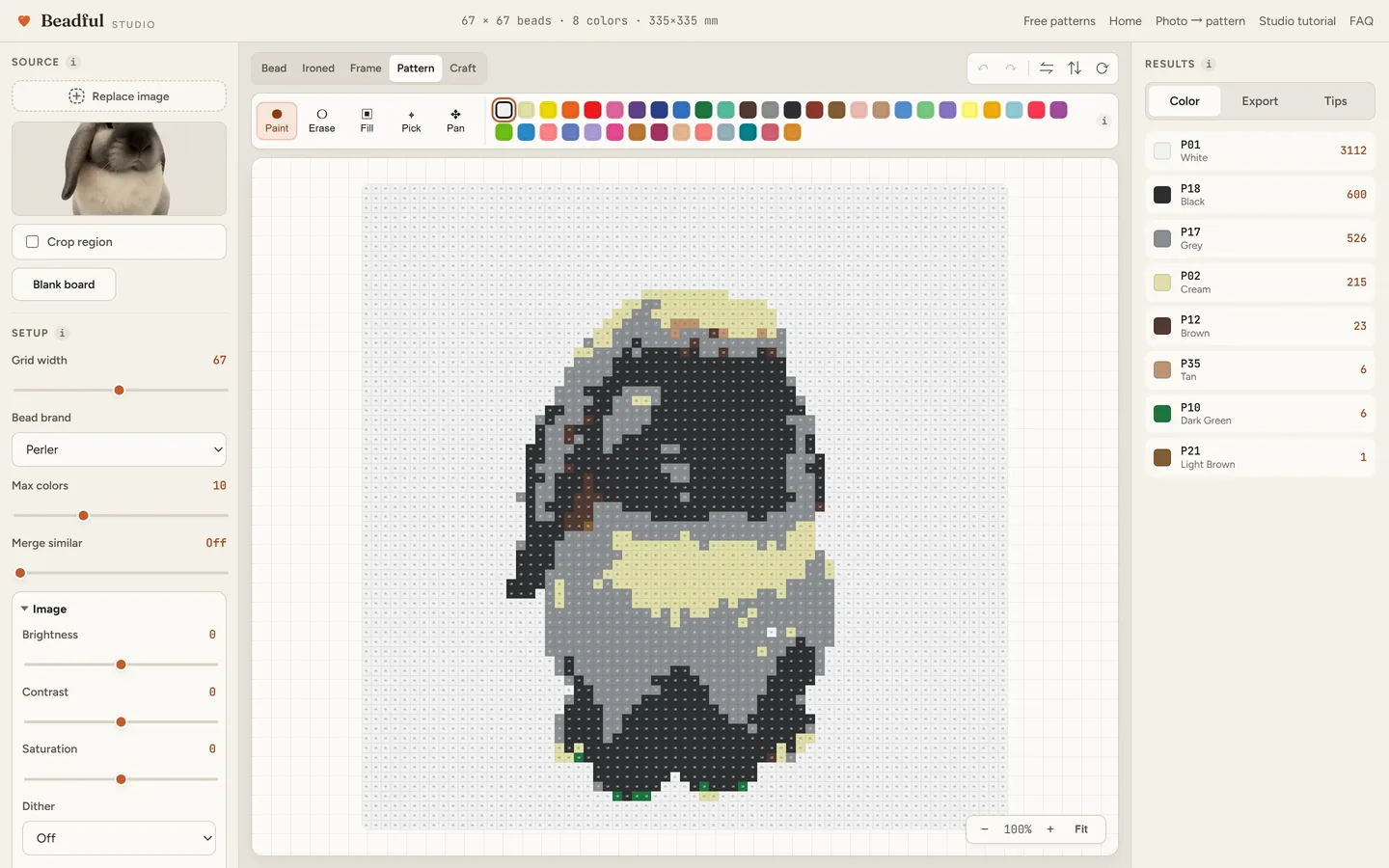Click the Beadful heart logo
Viewport: 1389px width, 868px height.
[x=25, y=20]
